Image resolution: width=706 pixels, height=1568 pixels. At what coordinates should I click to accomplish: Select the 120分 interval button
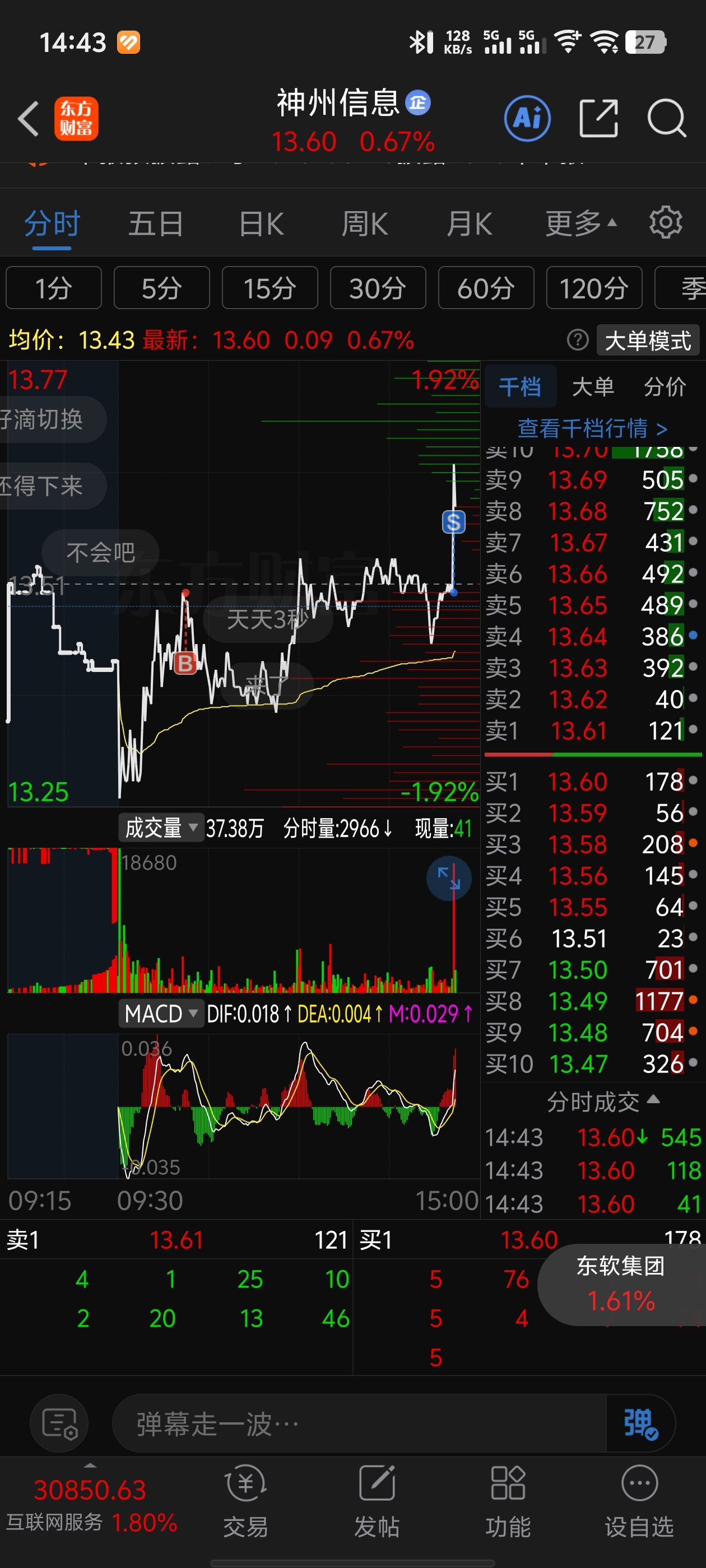(594, 288)
